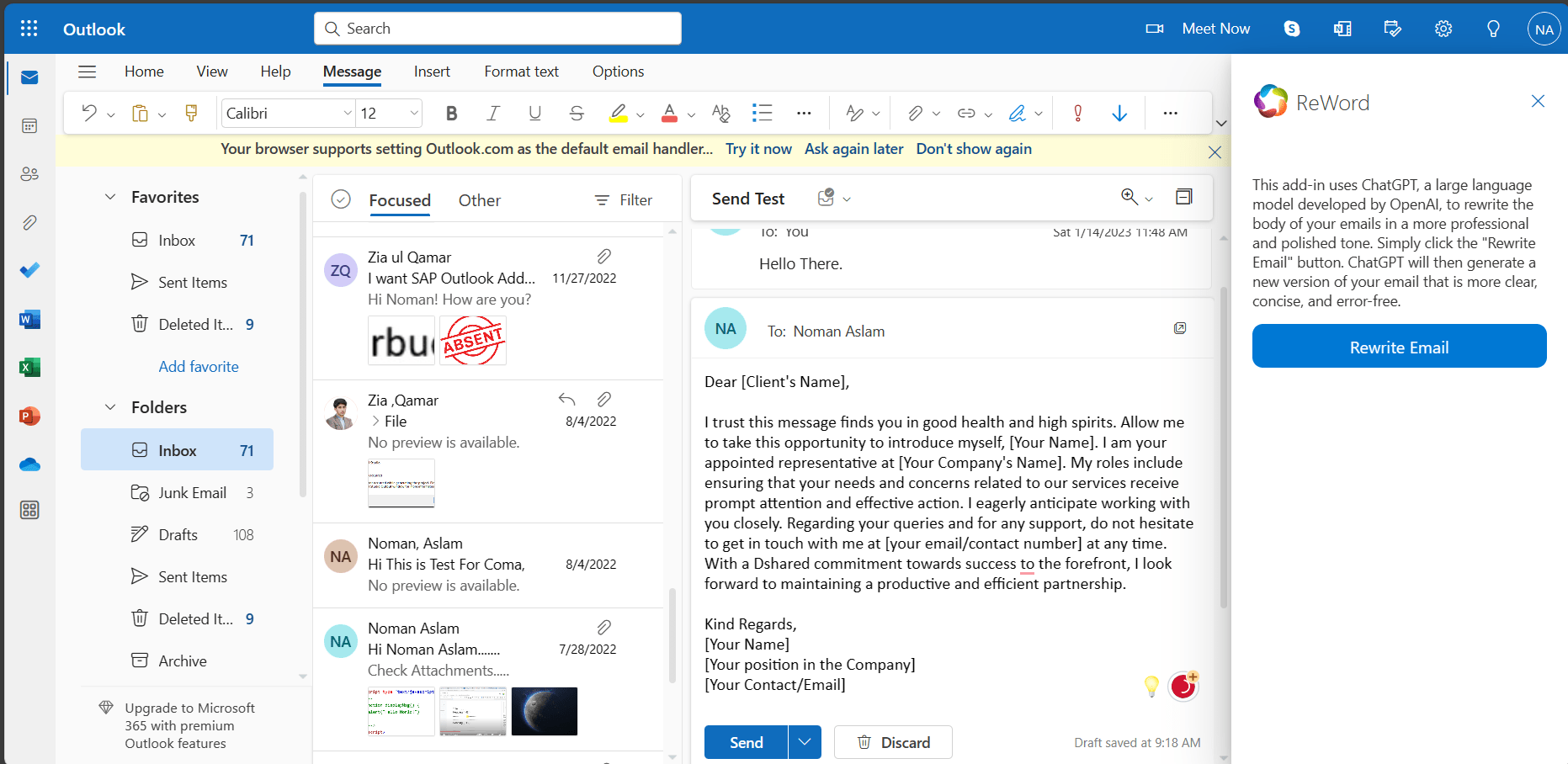
Task: Click the Rewrite Email button
Action: 1399,346
